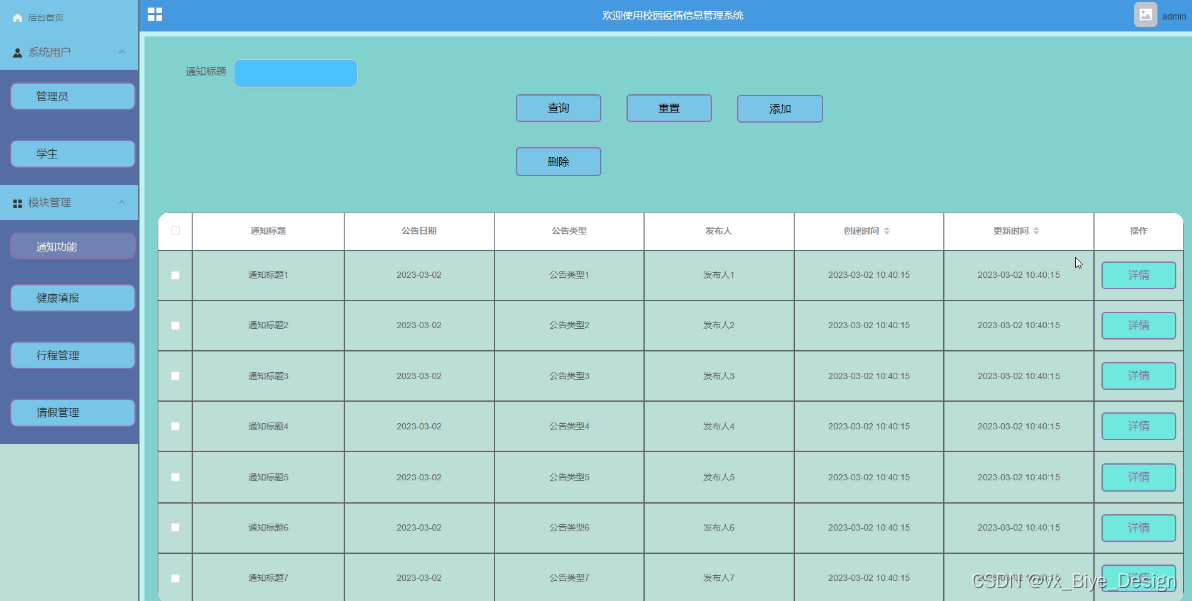Check the row checkbox for 通知标题4
The height and width of the screenshot is (601, 1192).
click(176, 426)
